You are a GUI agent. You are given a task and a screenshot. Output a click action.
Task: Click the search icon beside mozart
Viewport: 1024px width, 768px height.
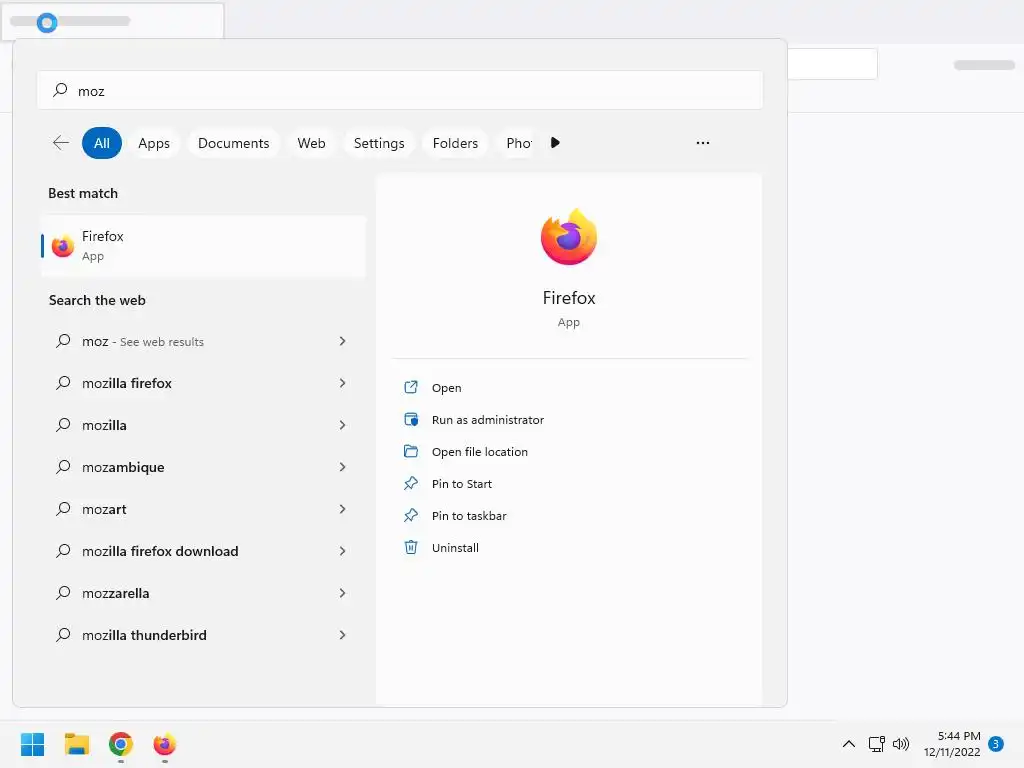[x=63, y=509]
